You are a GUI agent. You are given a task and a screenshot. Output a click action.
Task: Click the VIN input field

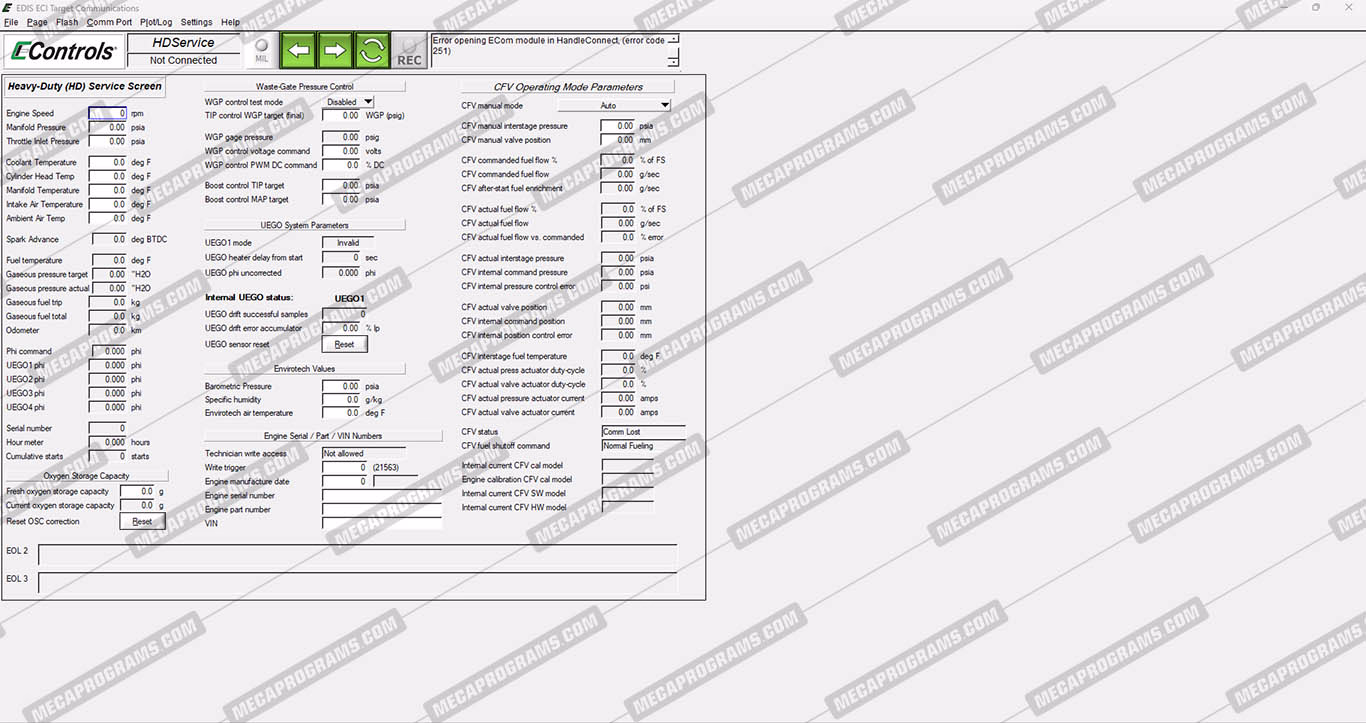click(x=381, y=523)
